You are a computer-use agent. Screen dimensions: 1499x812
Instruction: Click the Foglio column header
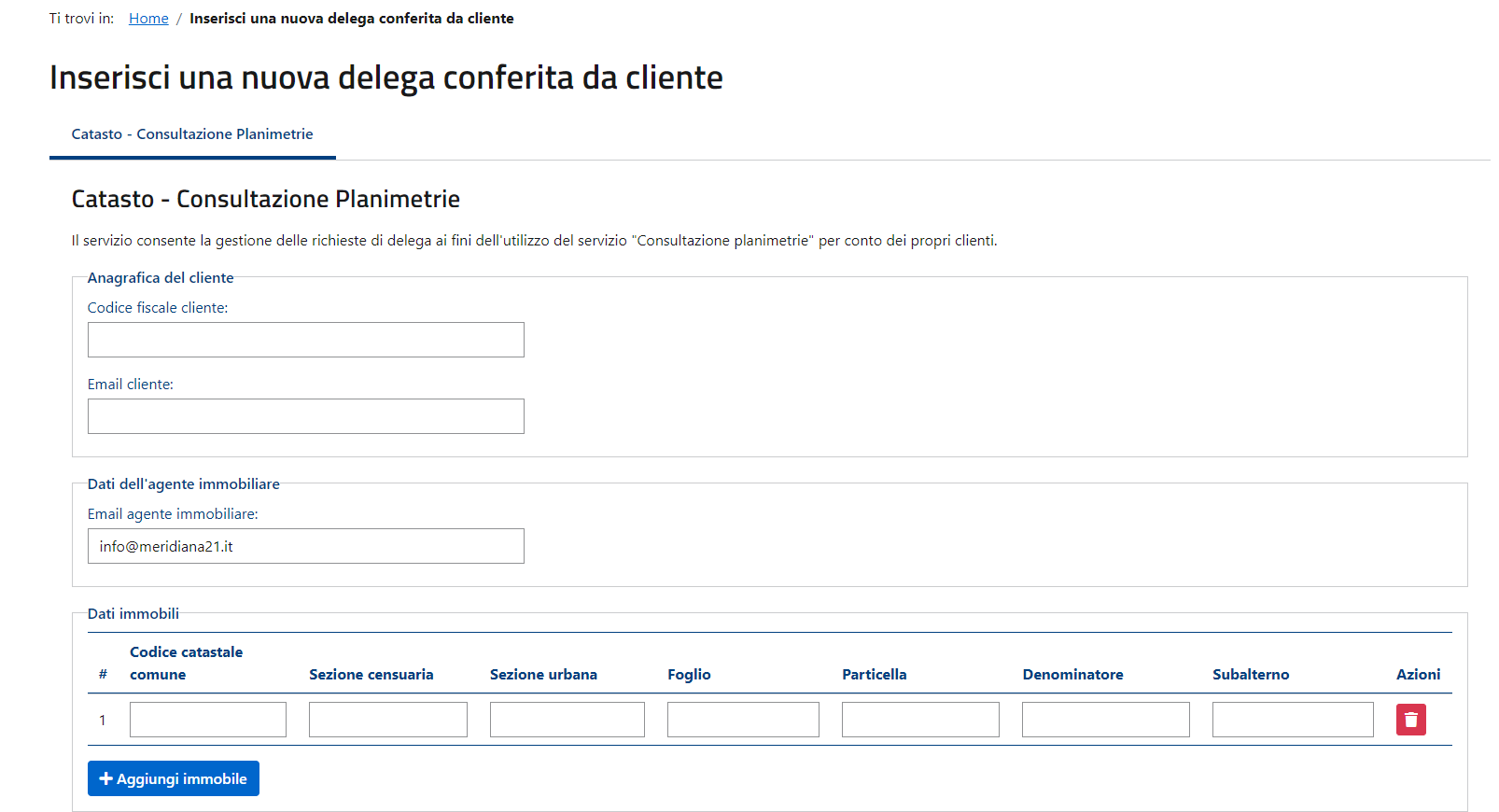pos(689,675)
